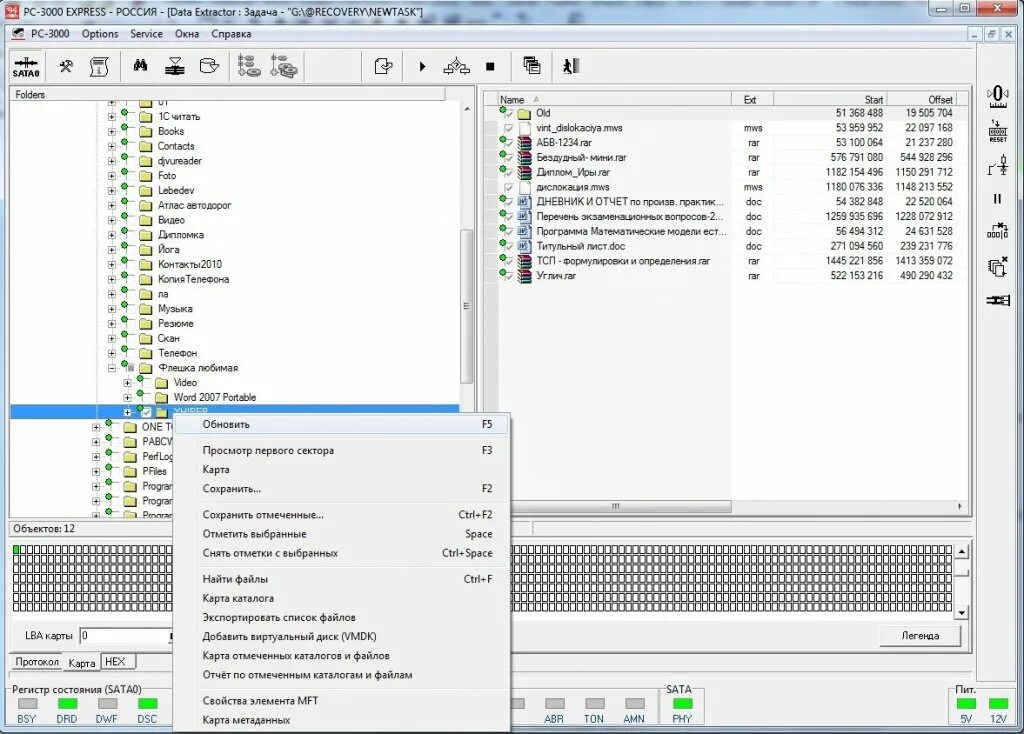Expand the Books folder node
Screen dimensions: 1024x734
click(112, 131)
